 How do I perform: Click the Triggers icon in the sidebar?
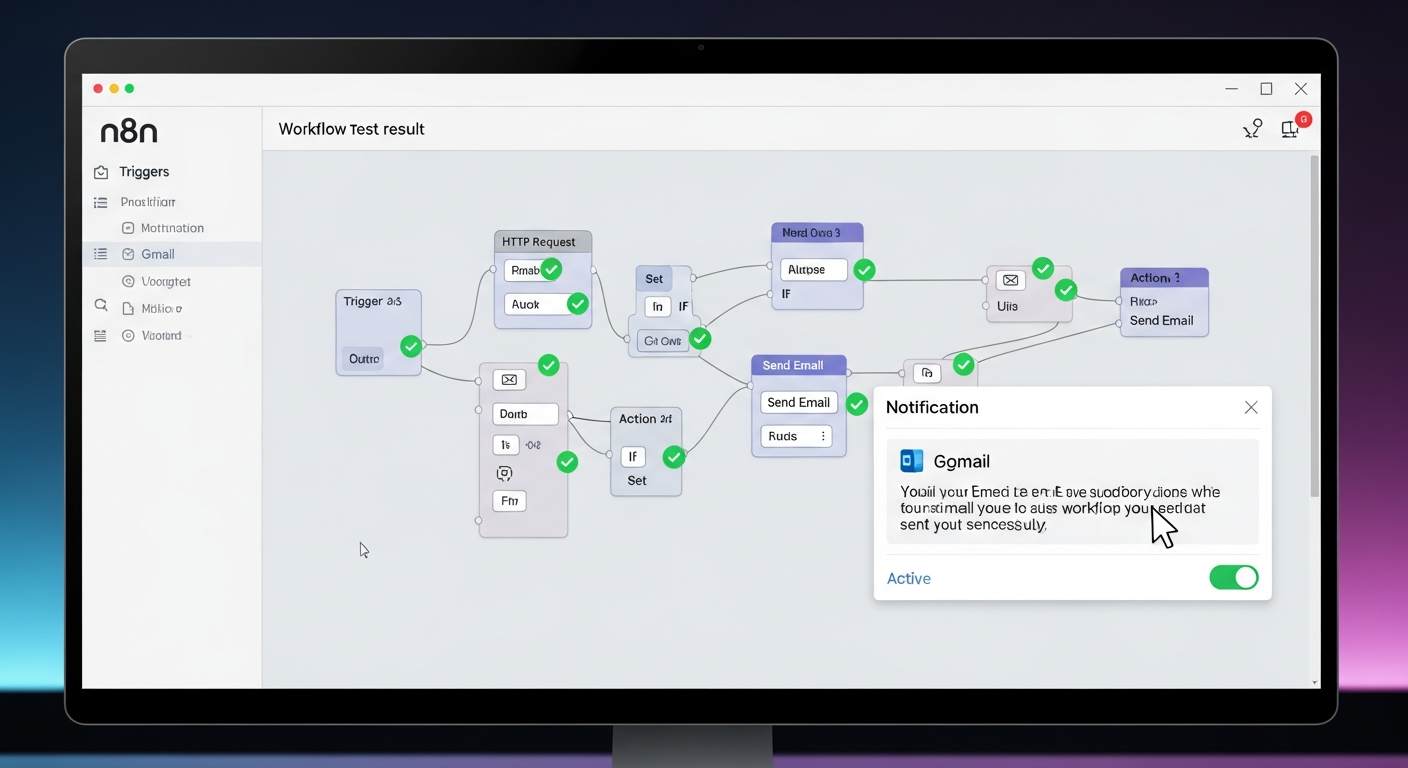(101, 172)
